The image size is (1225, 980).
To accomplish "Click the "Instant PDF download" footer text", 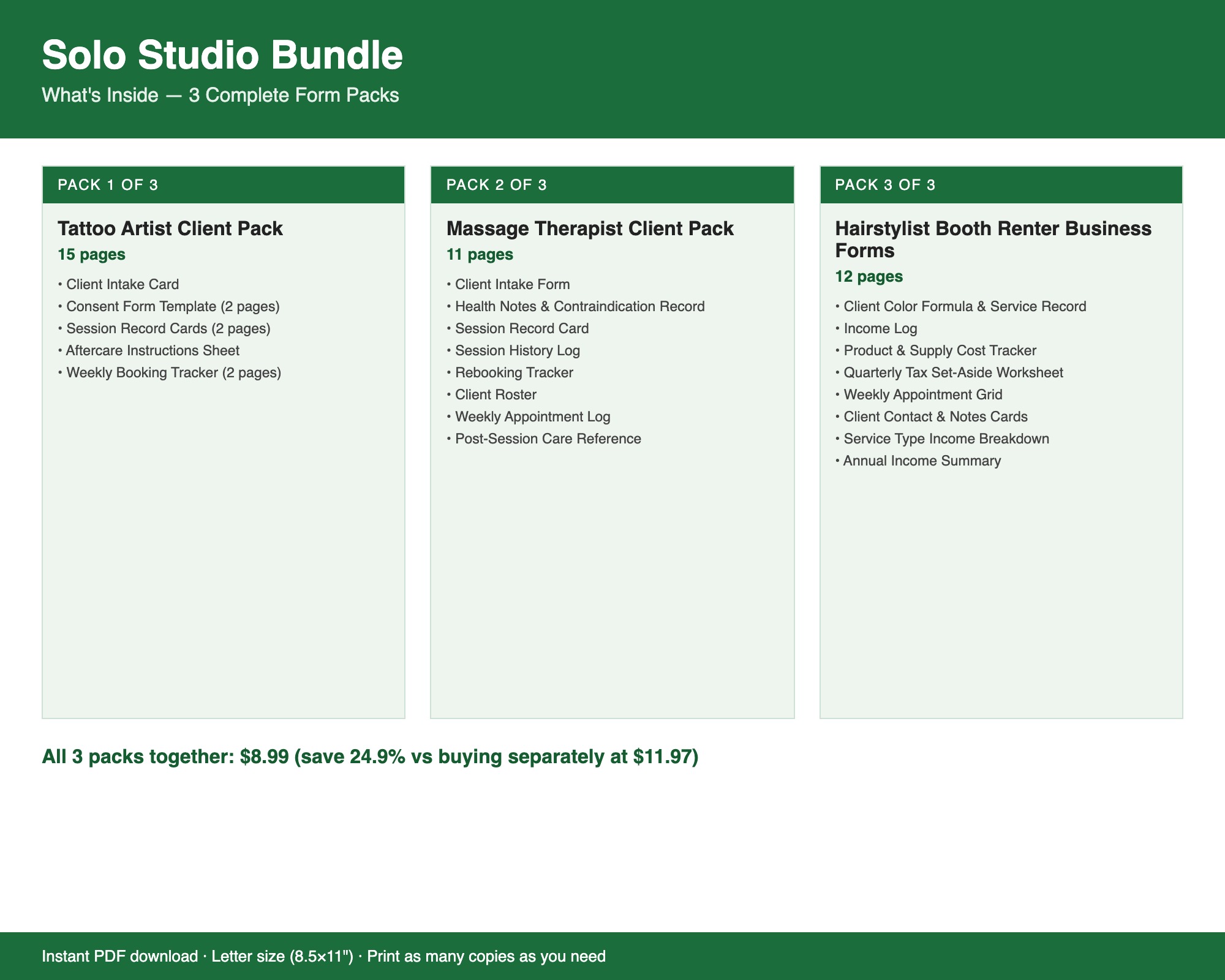I will 323,956.
